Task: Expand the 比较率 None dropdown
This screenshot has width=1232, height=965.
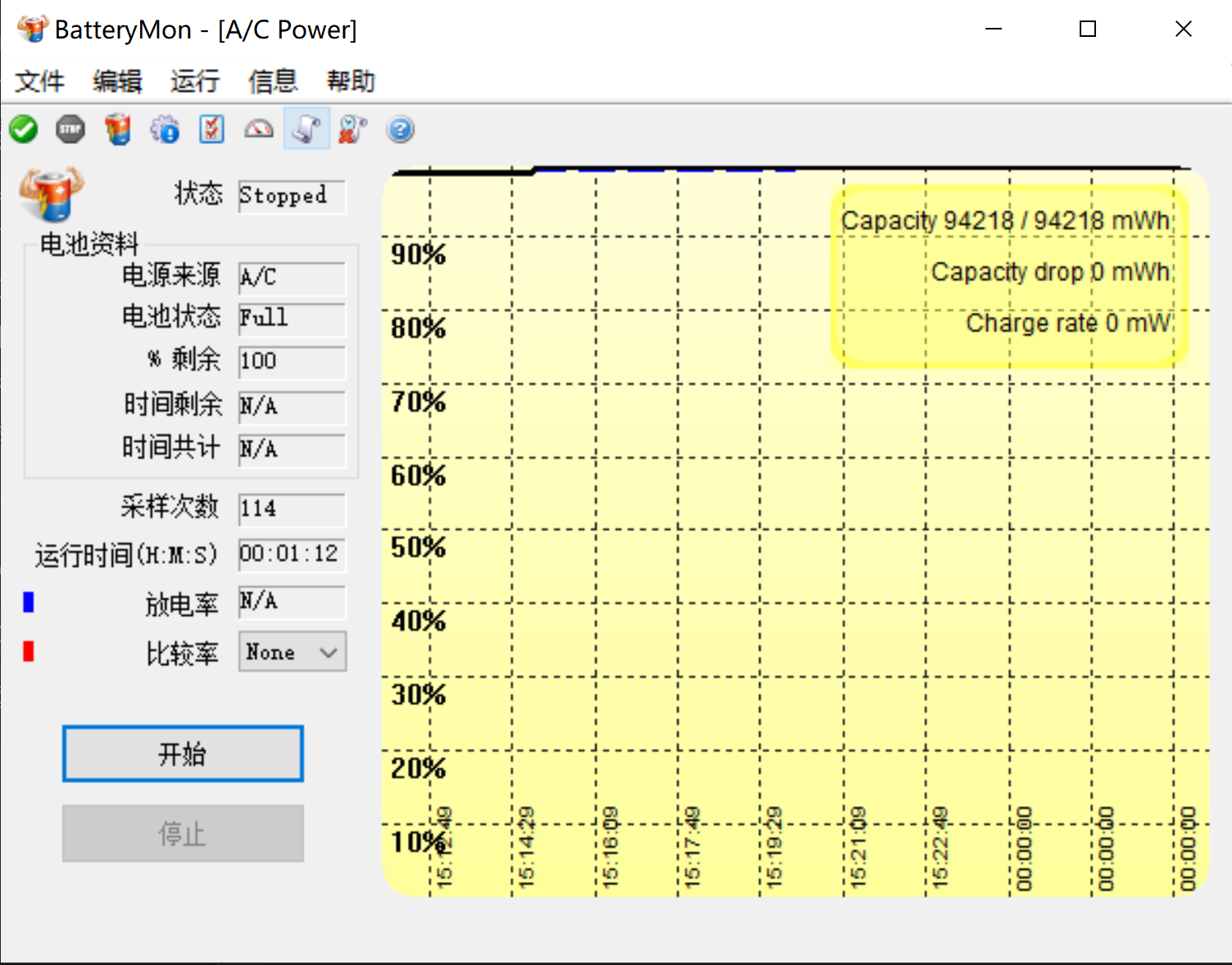Action: [292, 652]
